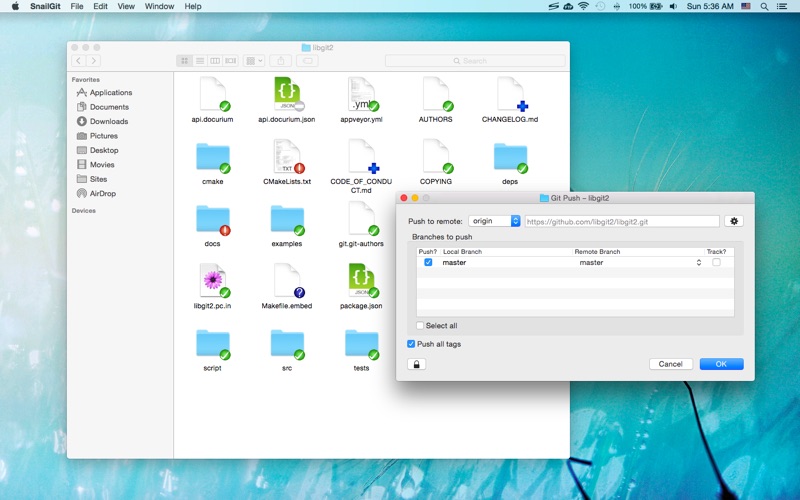Select api.docurium.json file icon

287,94
